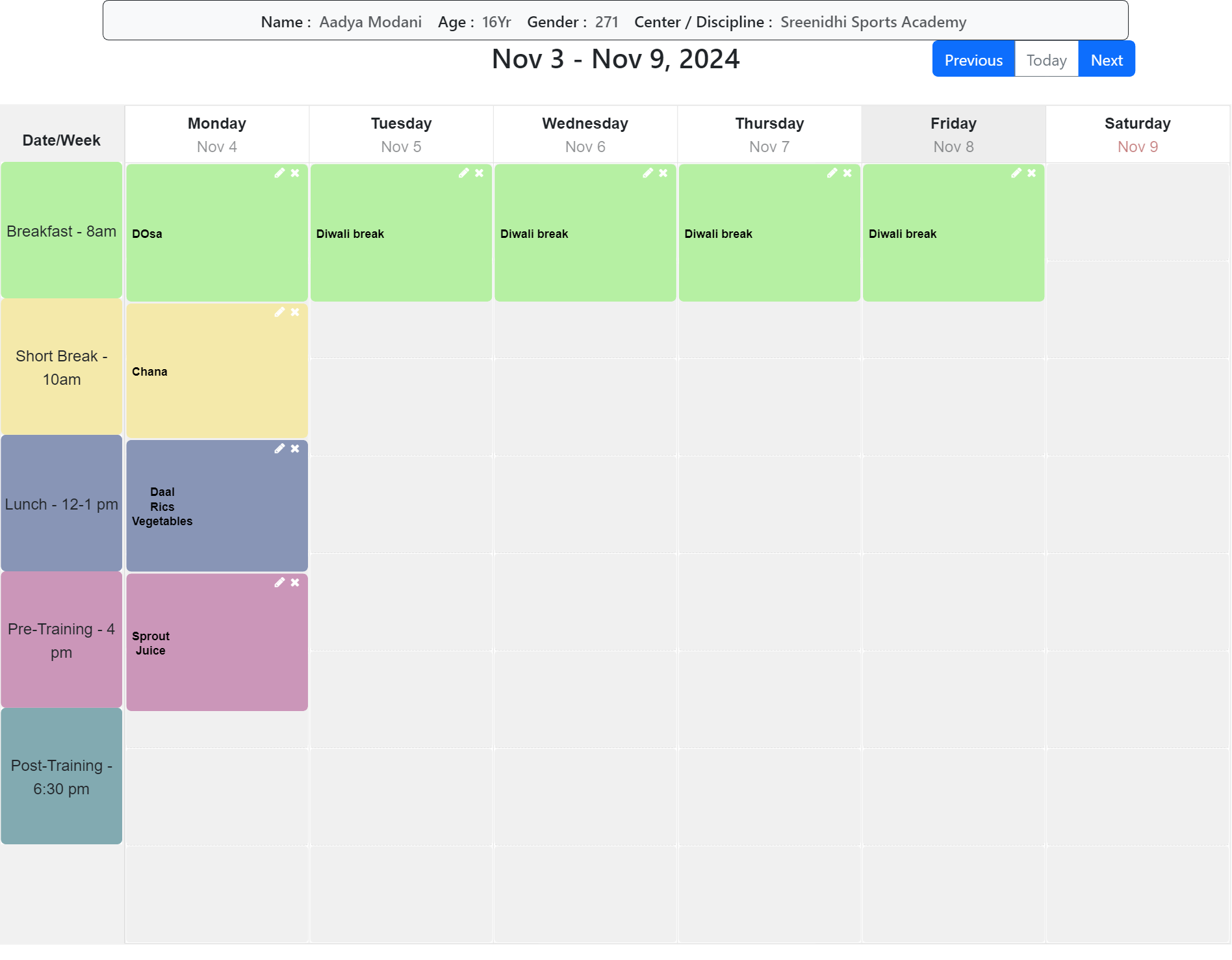Advance to the Next week
The width and height of the screenshot is (1232, 960).
1107,60
